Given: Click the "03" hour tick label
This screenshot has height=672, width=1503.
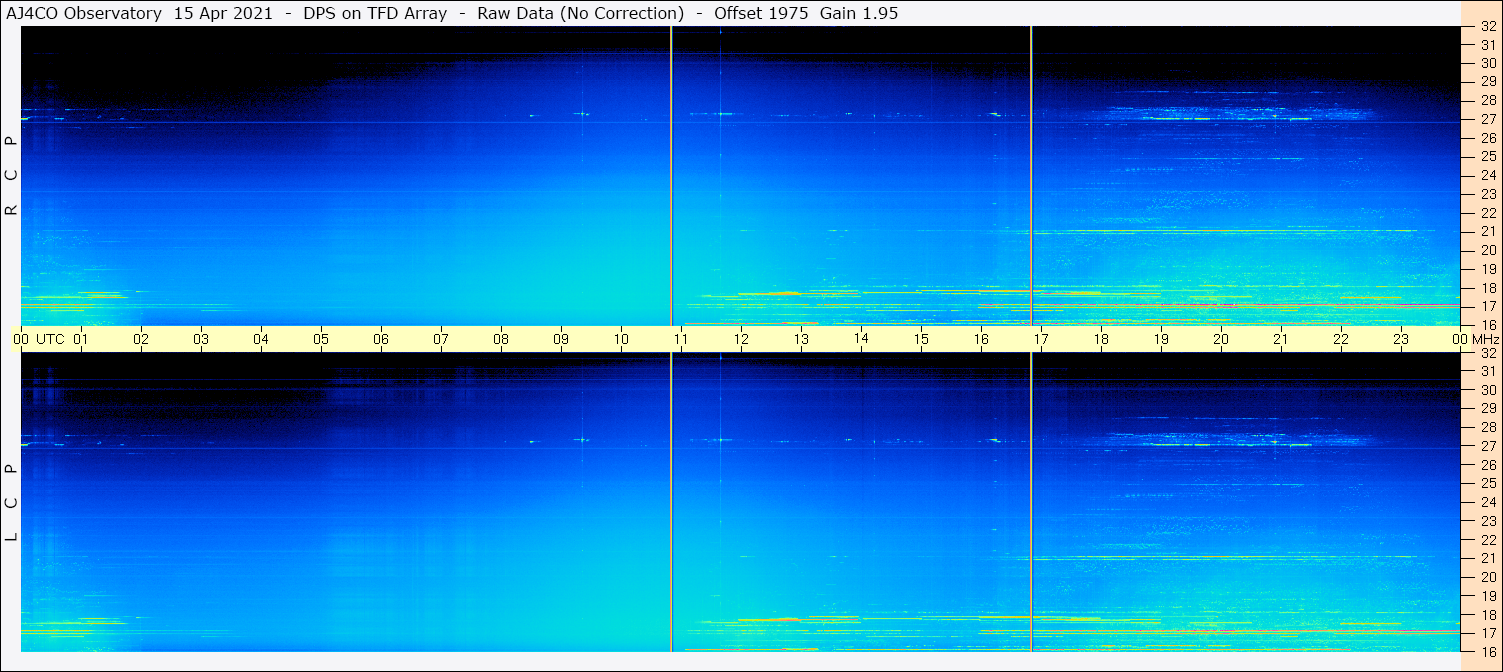Looking at the screenshot, I should coord(201,339).
